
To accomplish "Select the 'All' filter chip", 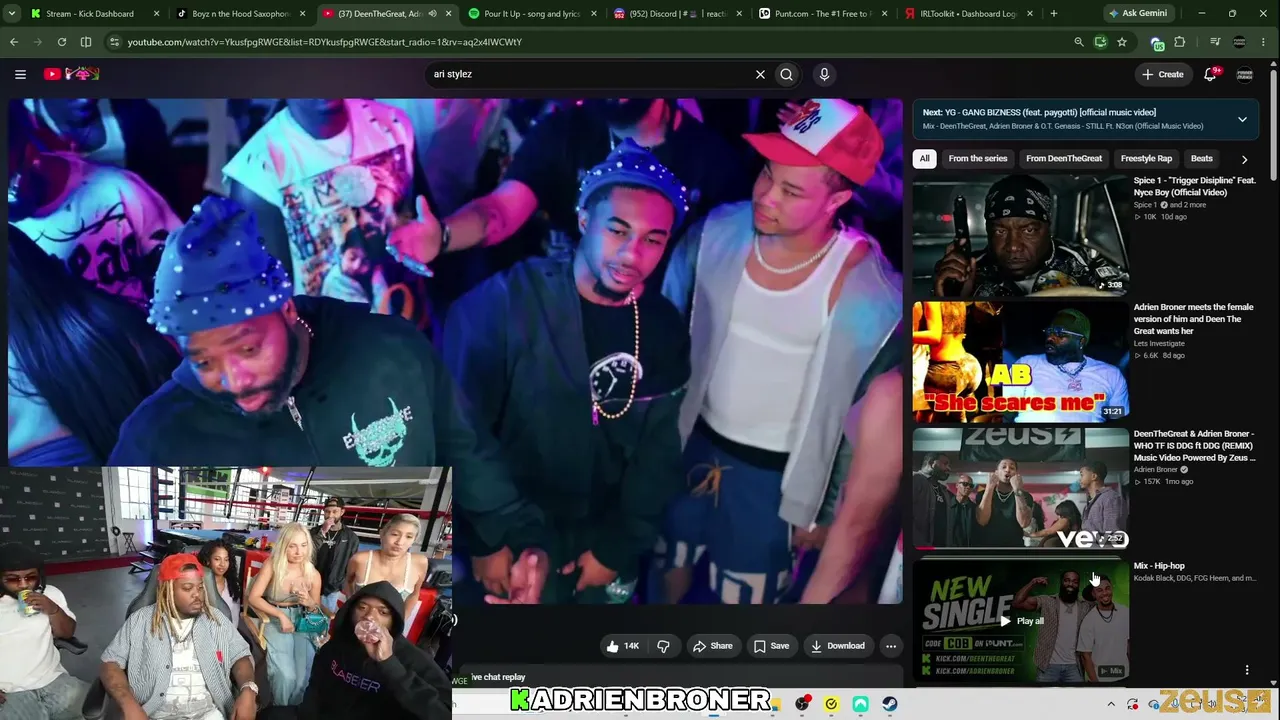I will (924, 158).
